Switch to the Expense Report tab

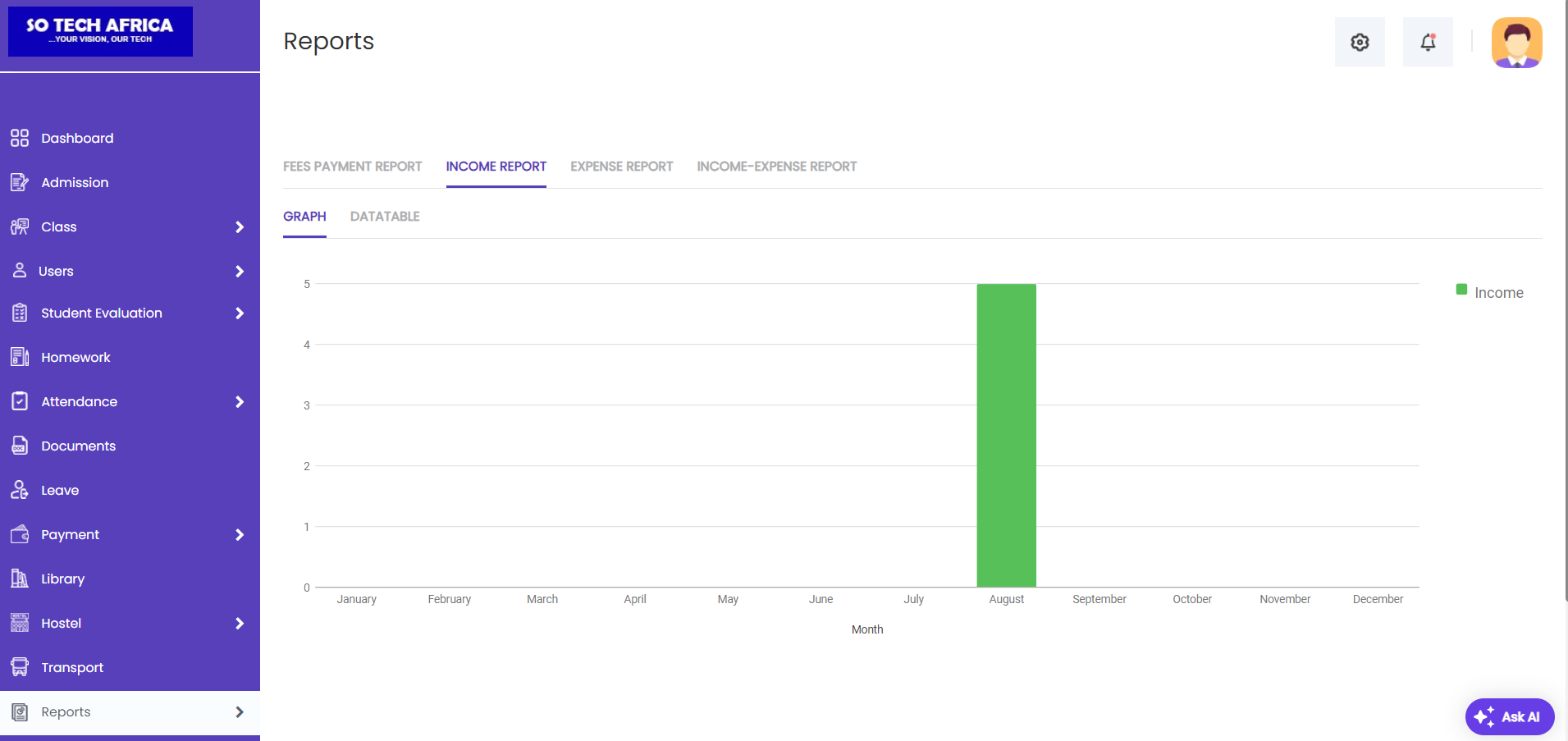621,167
